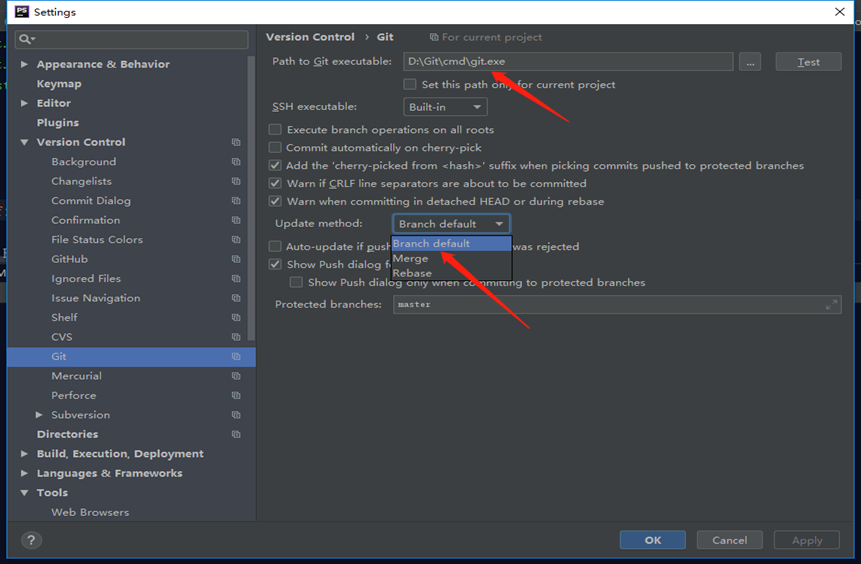Select Mercurial in the settings tree
Viewport: 861px width, 564px height.
click(x=76, y=376)
